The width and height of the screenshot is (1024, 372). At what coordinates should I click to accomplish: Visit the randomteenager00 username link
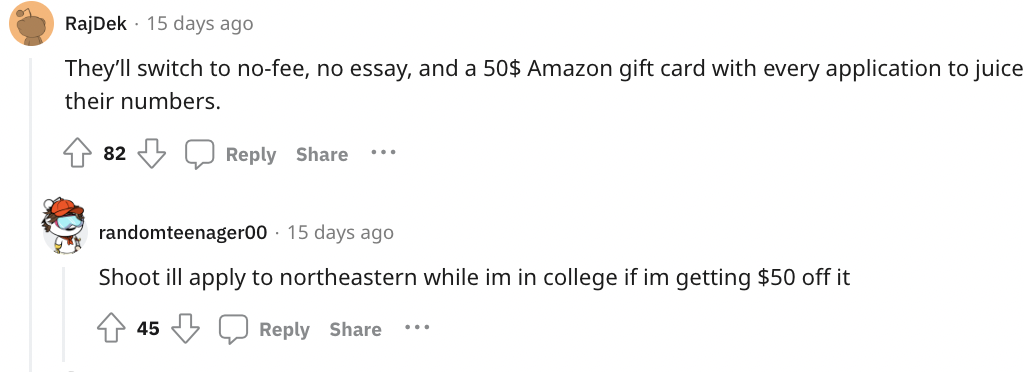[183, 232]
